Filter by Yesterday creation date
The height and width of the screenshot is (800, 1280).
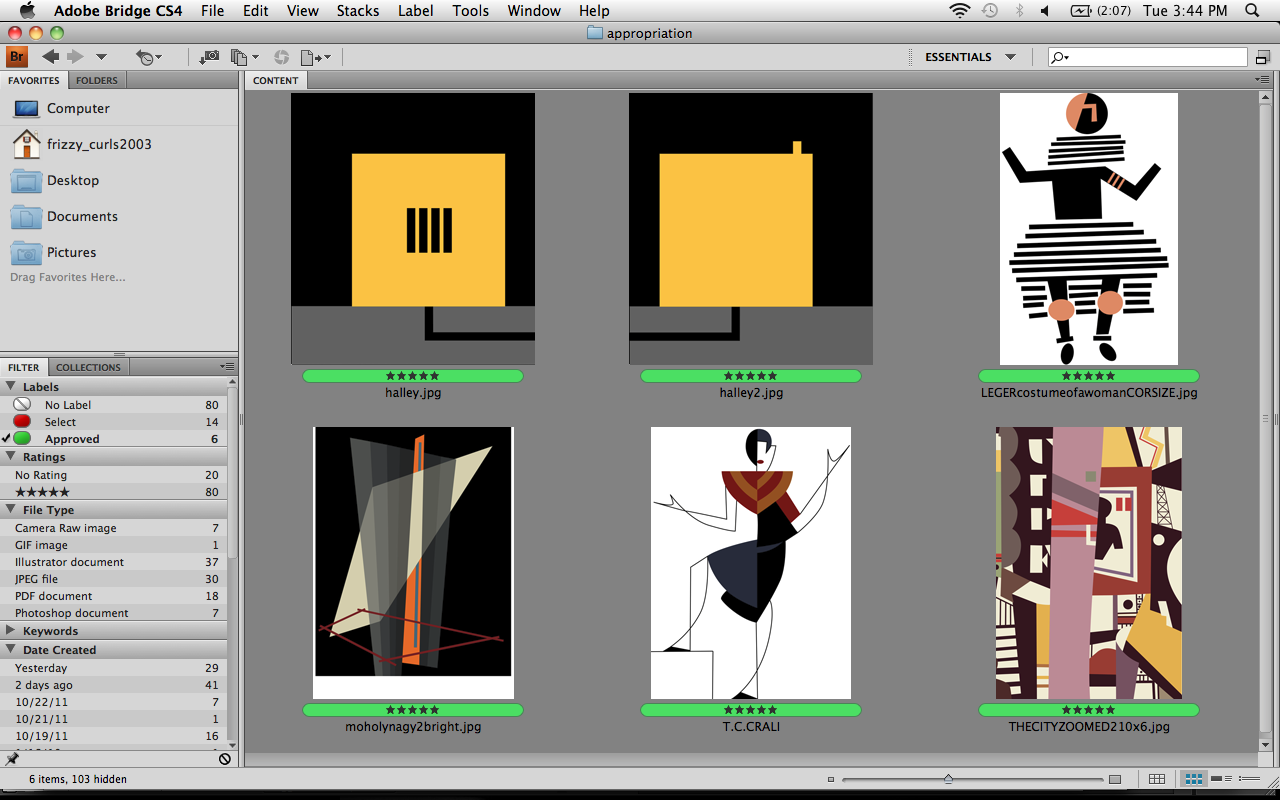coord(113,668)
